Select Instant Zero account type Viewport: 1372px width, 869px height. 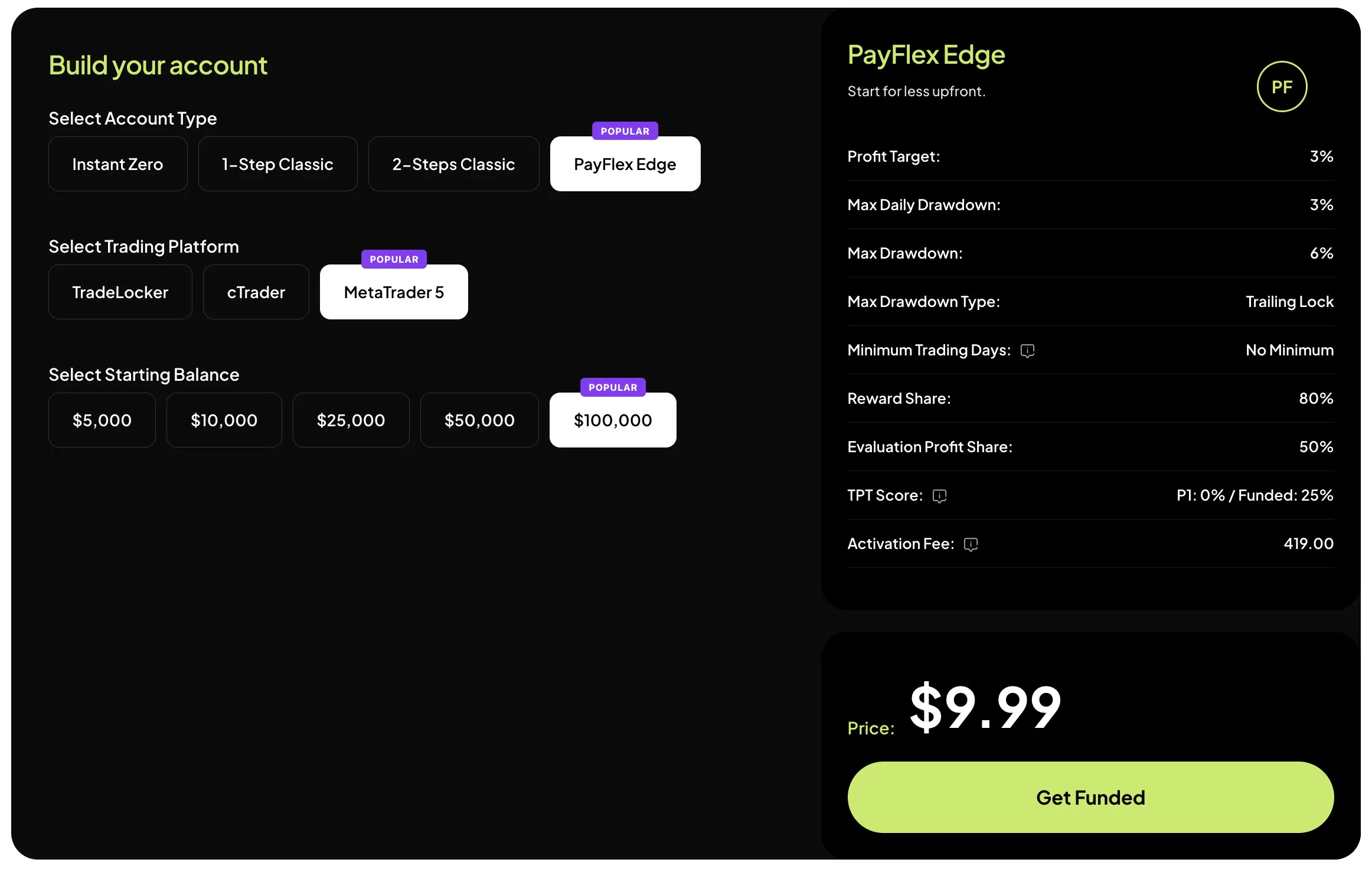[x=118, y=164]
